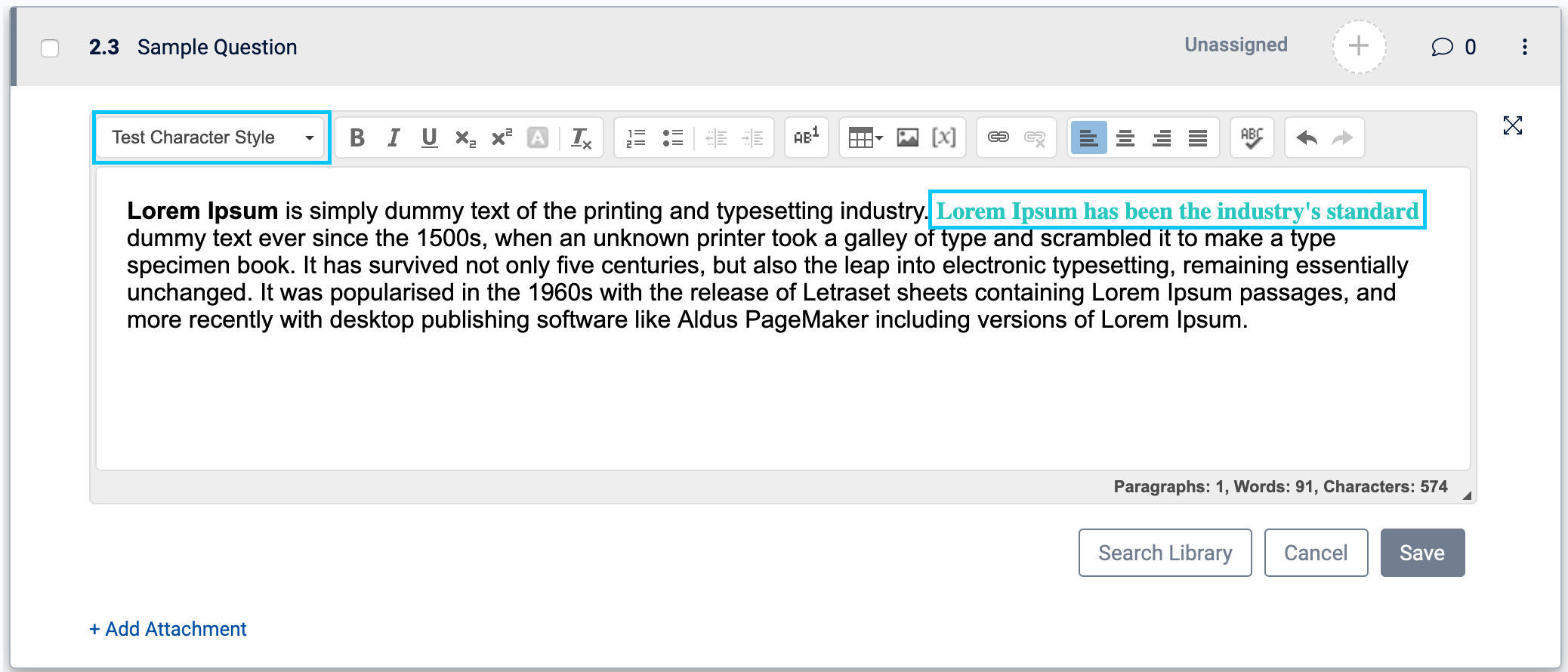
Task: Toggle bold formatting
Action: pos(357,137)
